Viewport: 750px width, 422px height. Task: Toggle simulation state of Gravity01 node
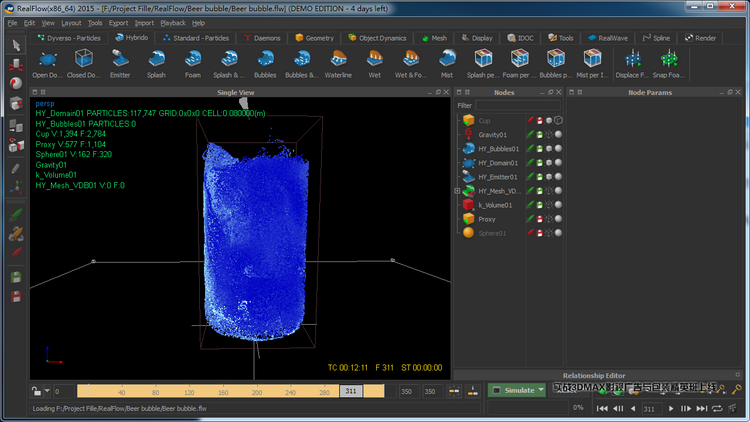[530, 134]
